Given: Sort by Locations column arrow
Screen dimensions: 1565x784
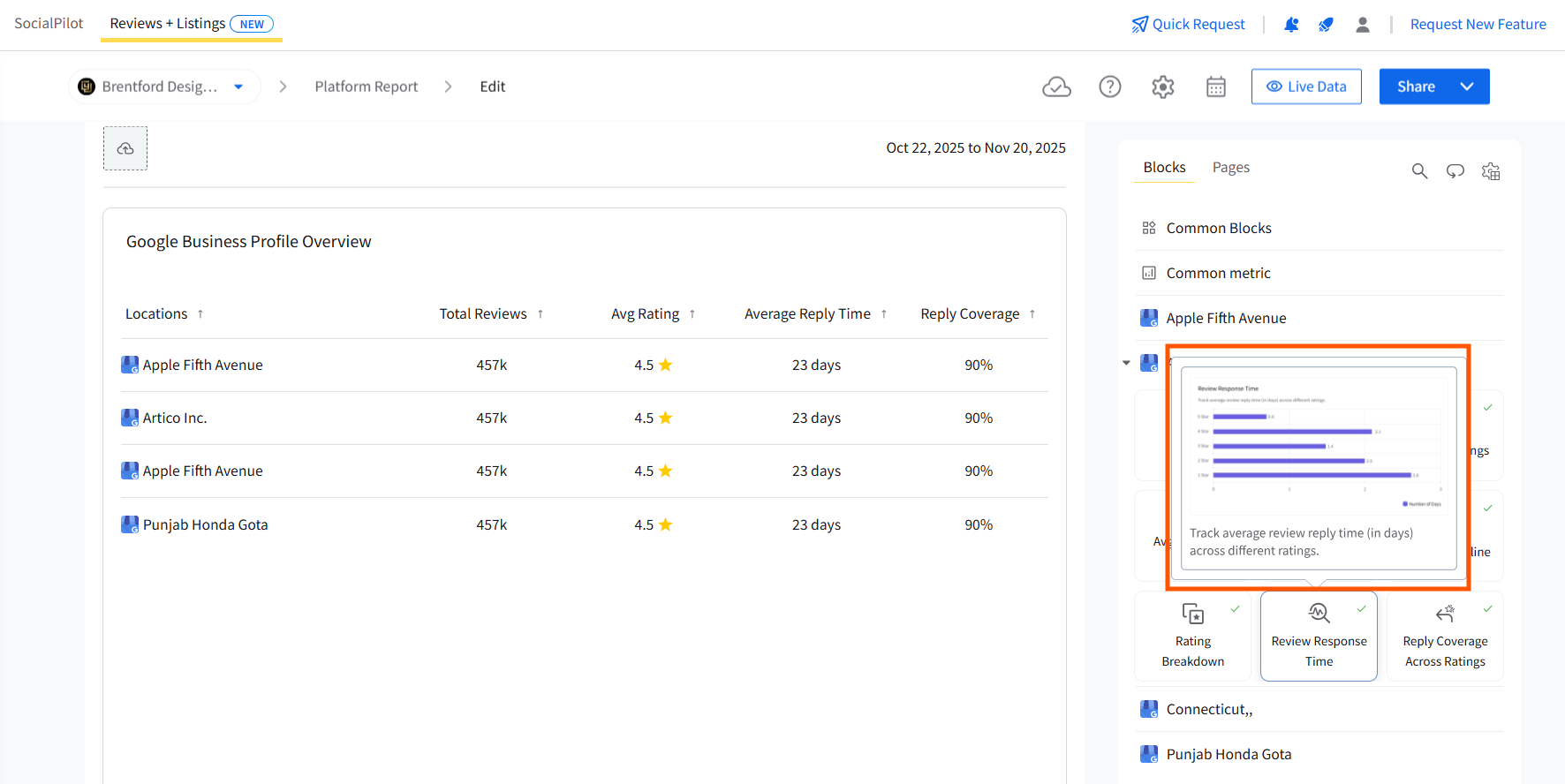Looking at the screenshot, I should click(200, 314).
